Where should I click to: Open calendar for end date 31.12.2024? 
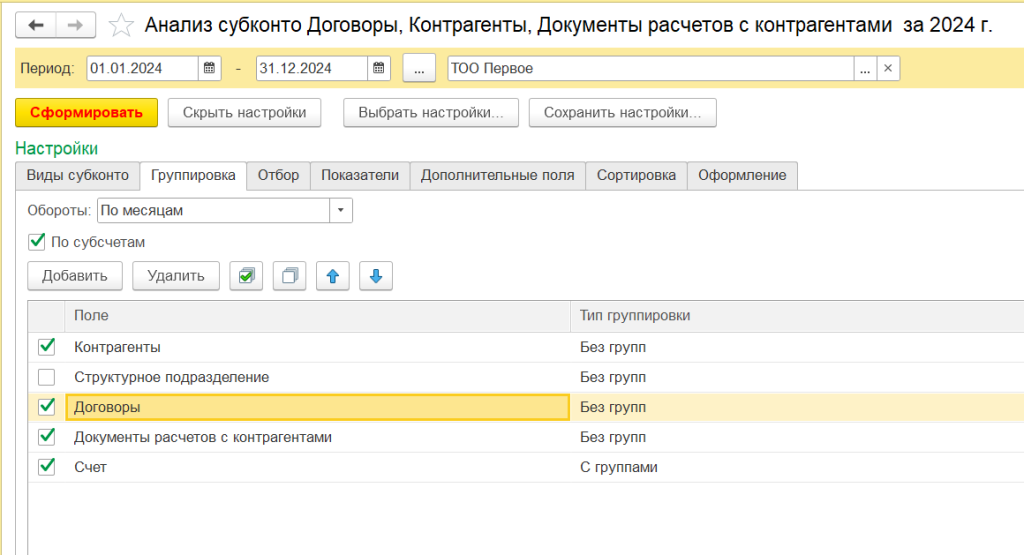pyautogui.click(x=379, y=69)
